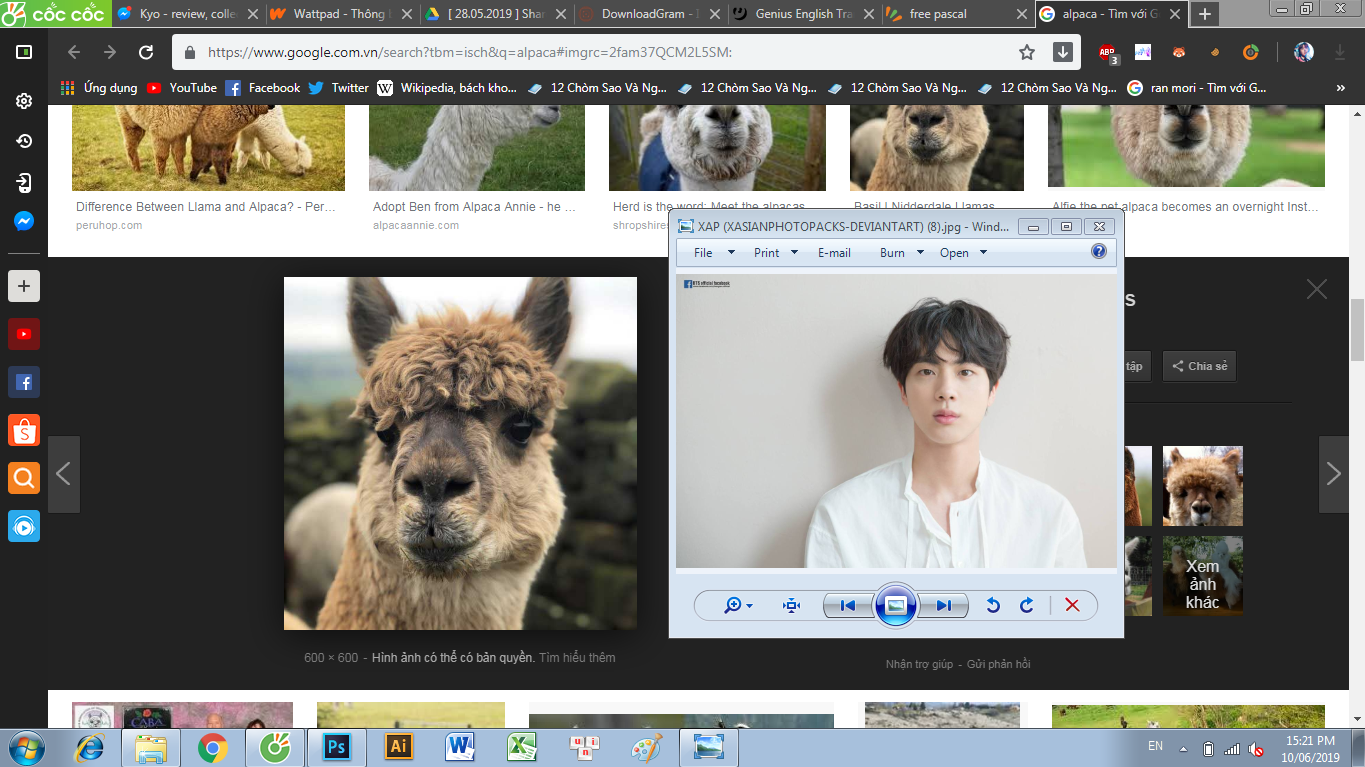Click the 'Xem ảnh khác' thumbnail
Screen dimensions: 1365x767
[x=1202, y=576]
